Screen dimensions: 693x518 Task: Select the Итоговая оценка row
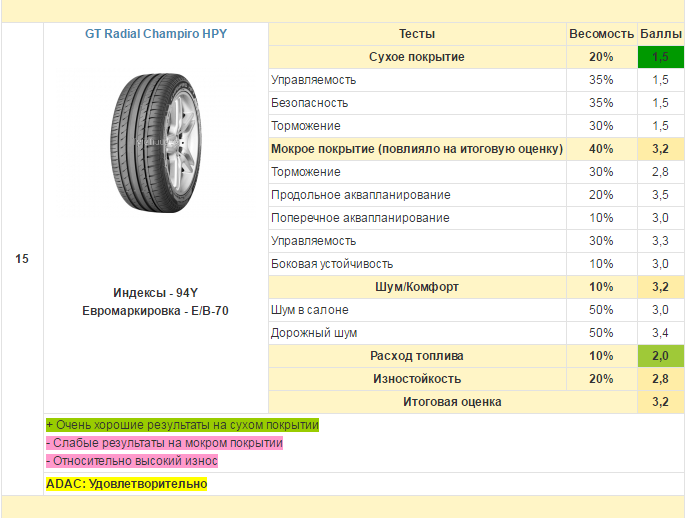pyautogui.click(x=476, y=402)
